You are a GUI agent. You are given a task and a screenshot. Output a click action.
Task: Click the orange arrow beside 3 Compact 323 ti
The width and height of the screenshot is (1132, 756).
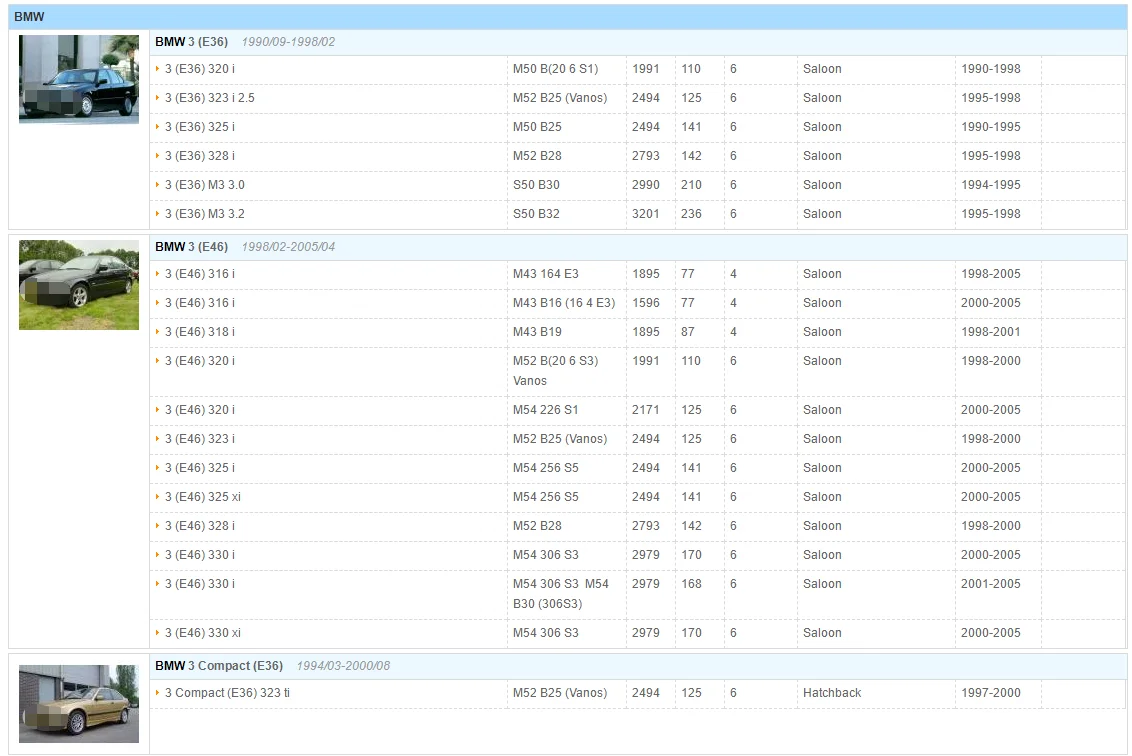pos(157,692)
